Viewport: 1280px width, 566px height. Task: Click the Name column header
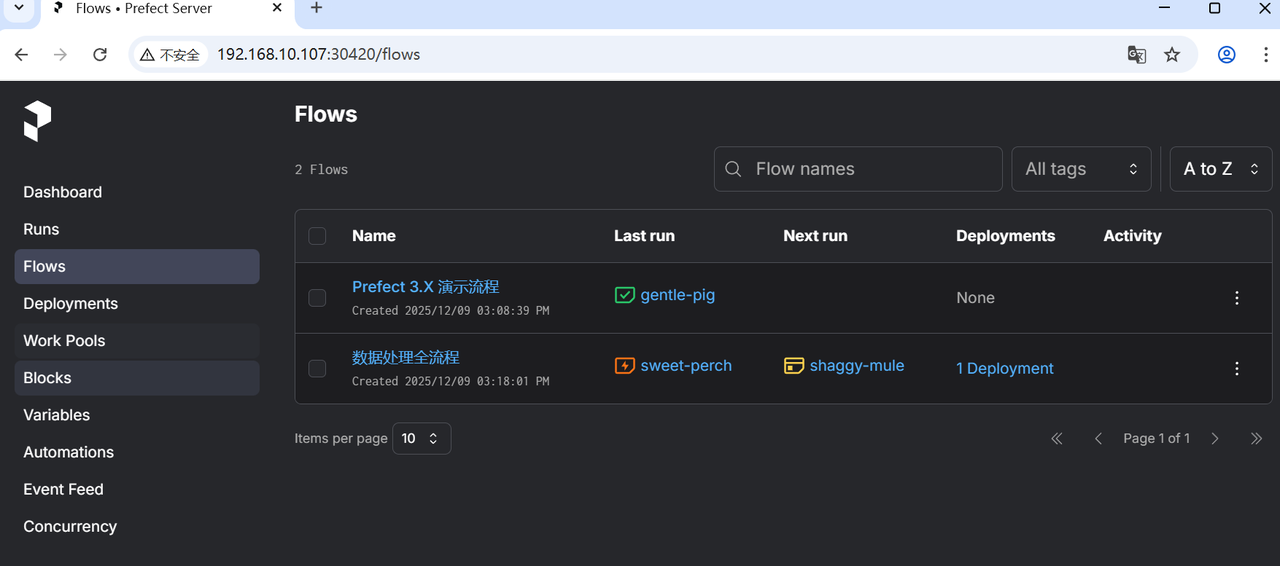click(374, 236)
